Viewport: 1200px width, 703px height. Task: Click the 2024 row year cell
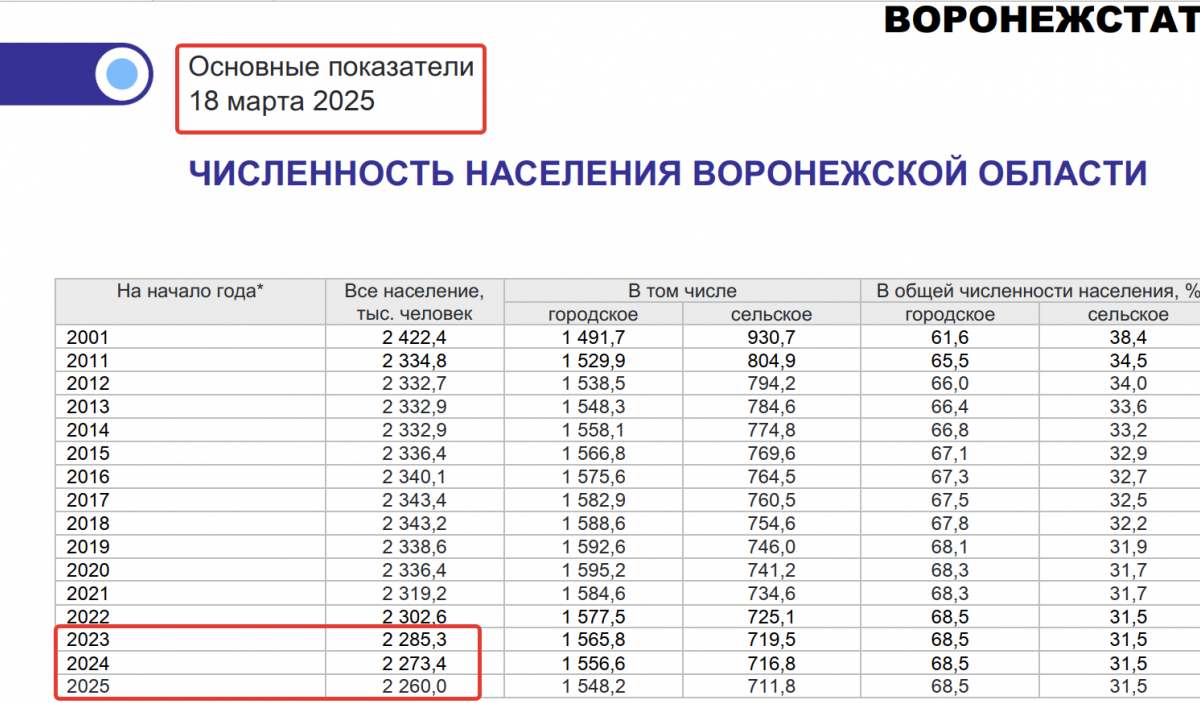[87, 663]
